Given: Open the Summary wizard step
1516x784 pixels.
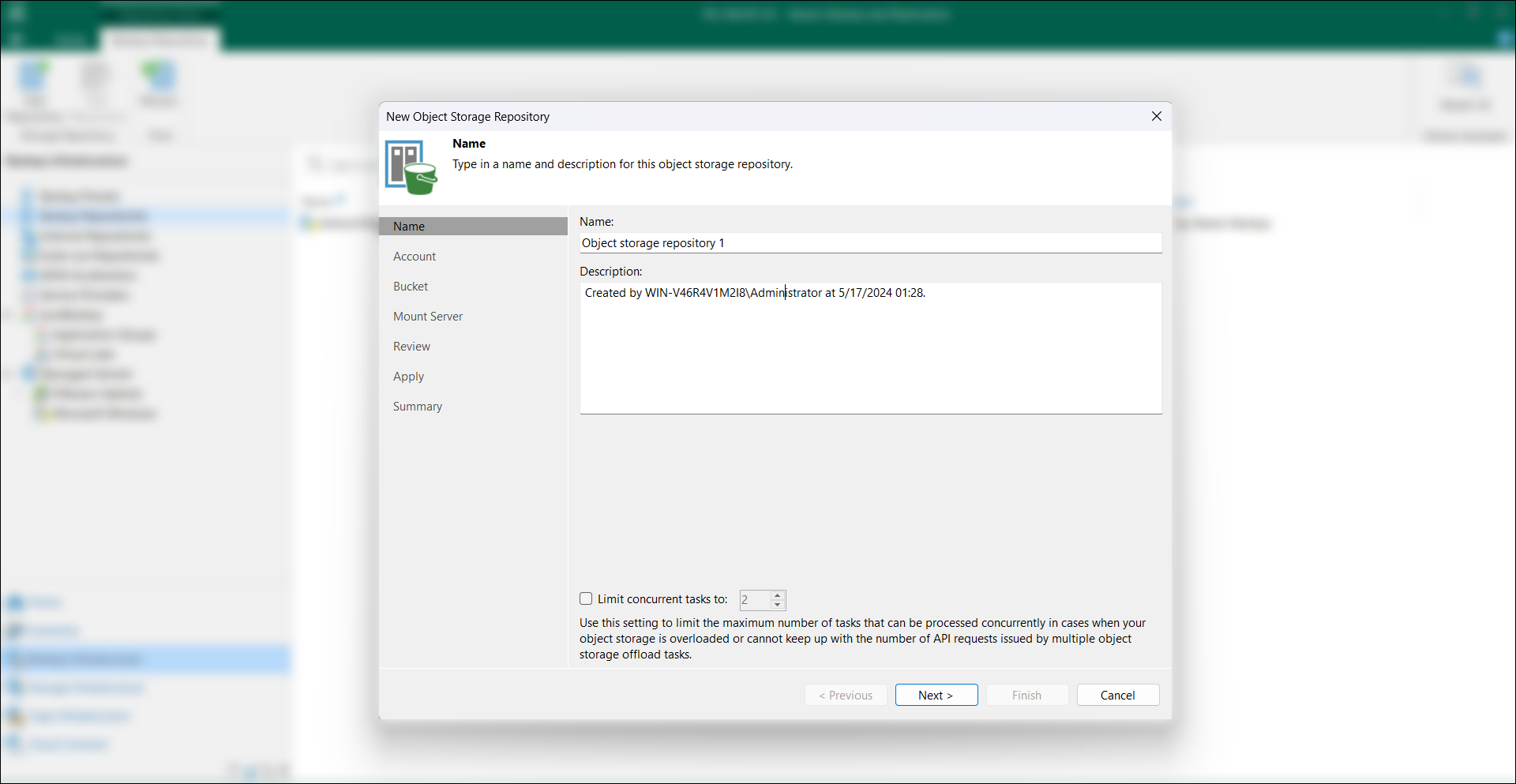Looking at the screenshot, I should coord(418,407).
